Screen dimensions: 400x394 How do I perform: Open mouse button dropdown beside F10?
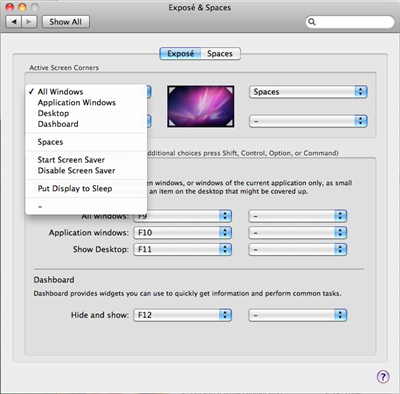pyautogui.click(x=298, y=232)
